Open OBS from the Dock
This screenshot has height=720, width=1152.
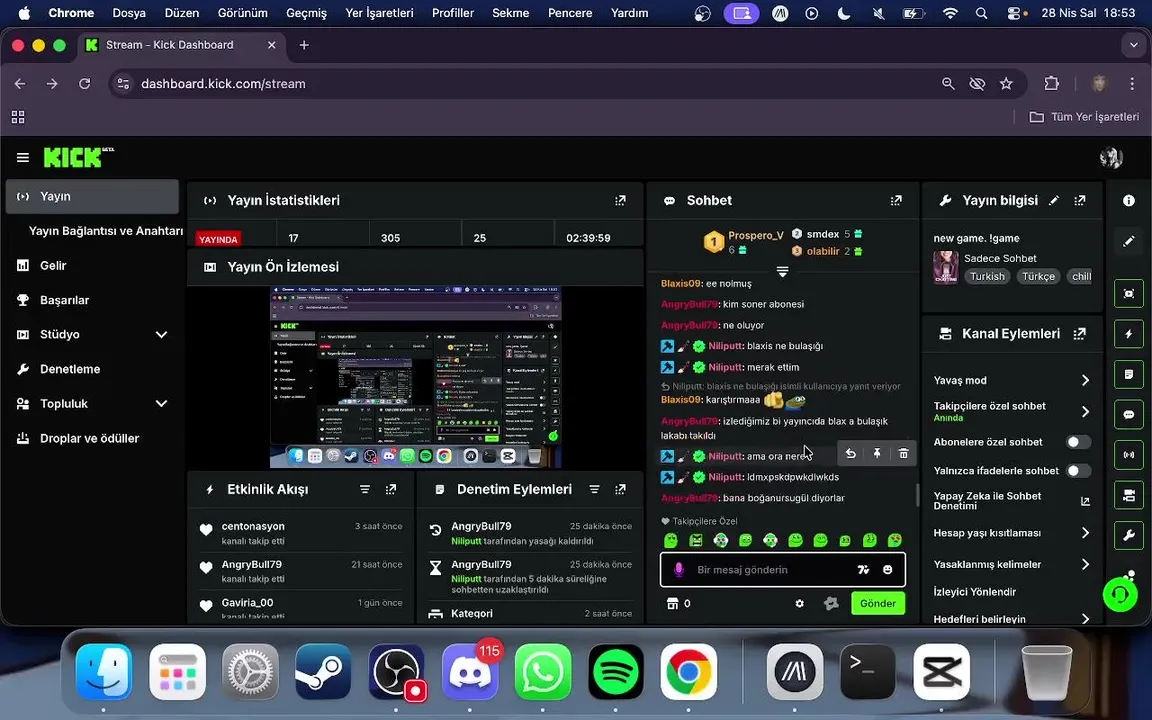[x=397, y=672]
